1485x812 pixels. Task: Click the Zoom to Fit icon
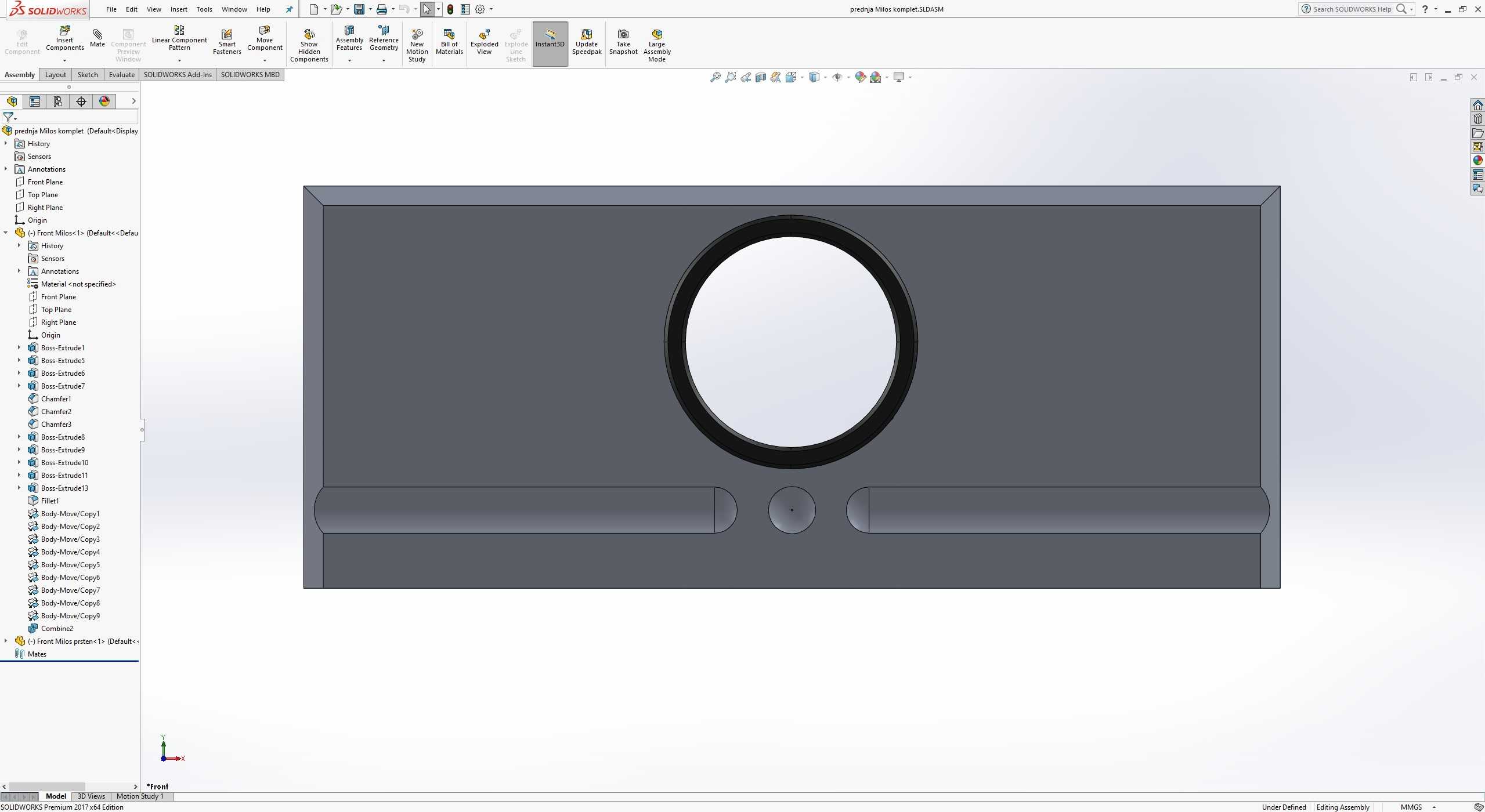tap(715, 77)
